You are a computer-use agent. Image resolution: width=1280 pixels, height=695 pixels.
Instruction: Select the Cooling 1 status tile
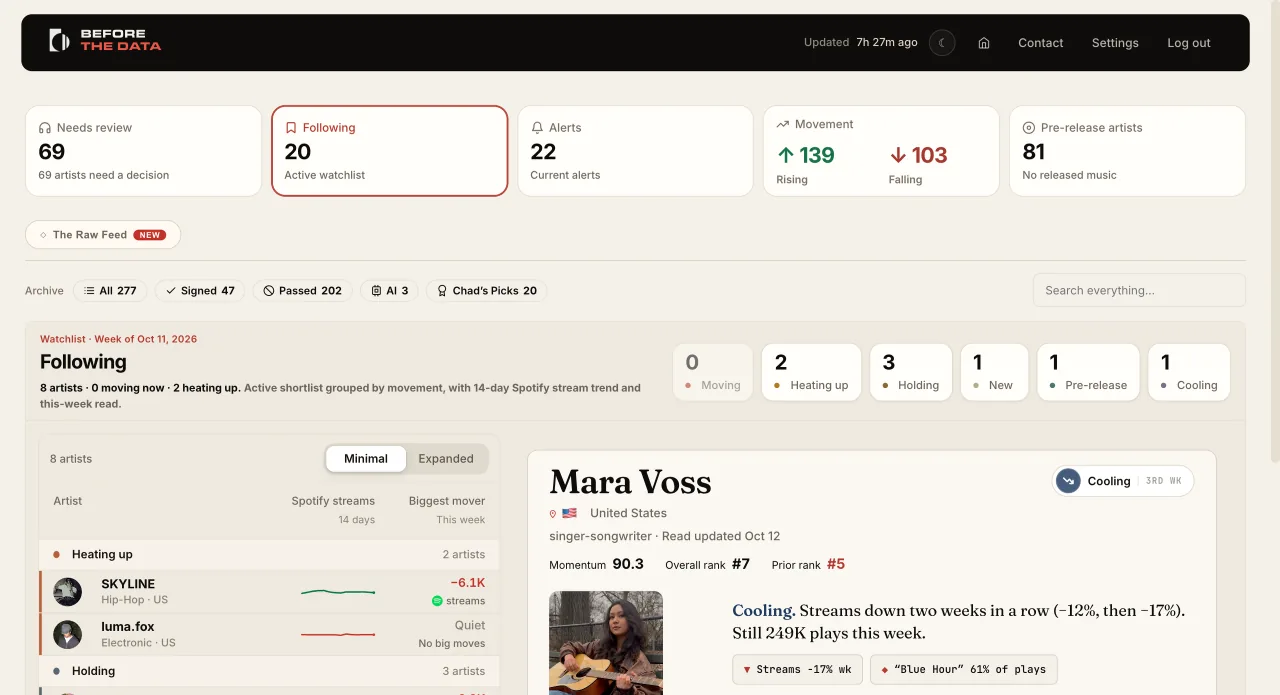(x=1189, y=372)
